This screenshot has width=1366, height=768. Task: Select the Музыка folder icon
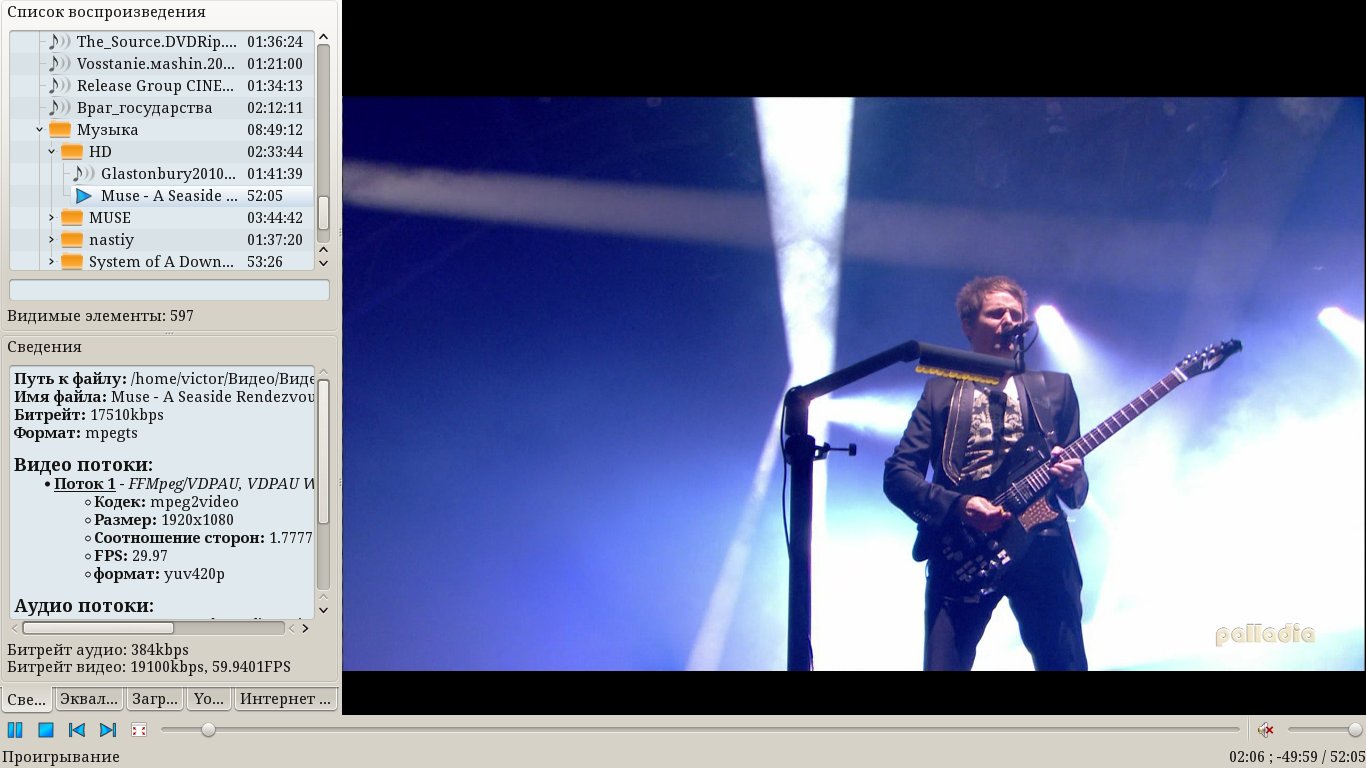click(x=60, y=130)
